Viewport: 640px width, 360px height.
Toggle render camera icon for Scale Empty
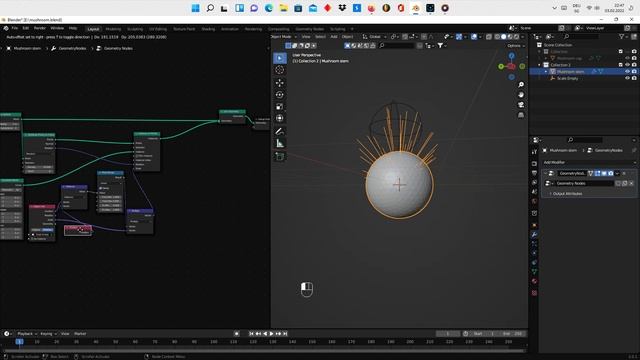pos(634,78)
